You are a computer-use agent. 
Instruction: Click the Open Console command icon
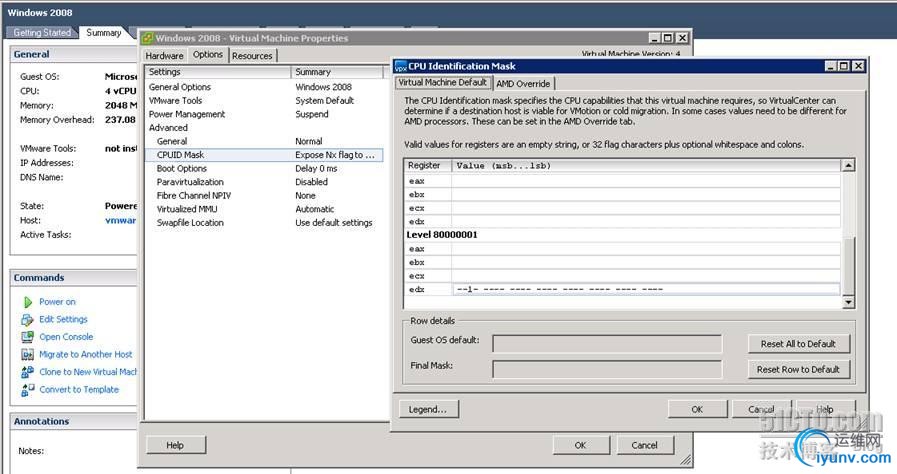(27, 337)
